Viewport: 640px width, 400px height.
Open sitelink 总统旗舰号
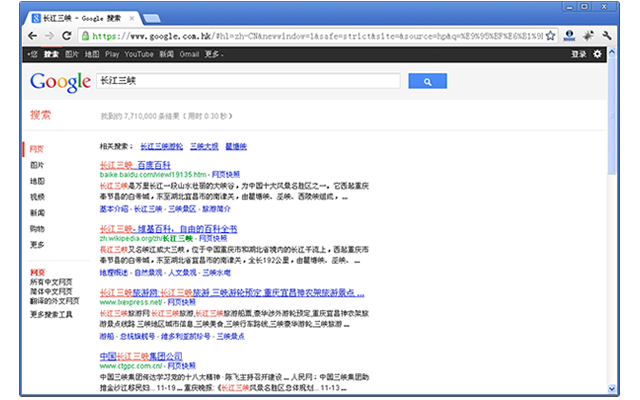(x=138, y=336)
